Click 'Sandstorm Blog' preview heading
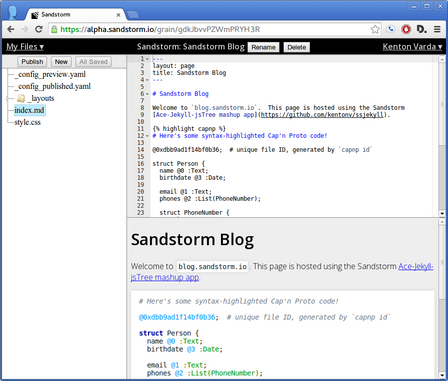The width and height of the screenshot is (448, 381). 192,240
